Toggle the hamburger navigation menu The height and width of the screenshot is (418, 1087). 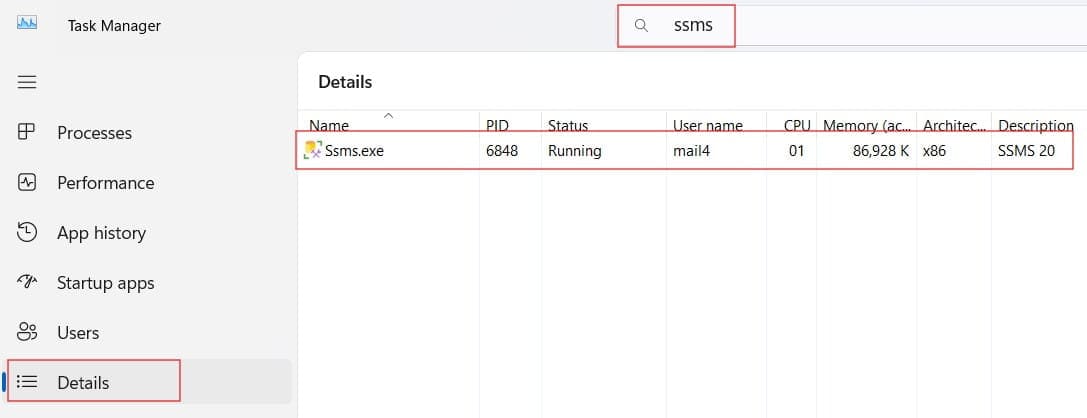pyautogui.click(x=27, y=82)
